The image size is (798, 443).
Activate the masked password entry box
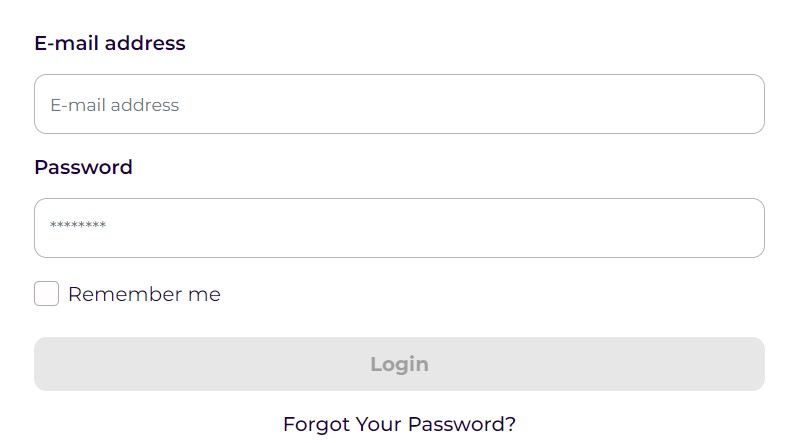tap(399, 228)
